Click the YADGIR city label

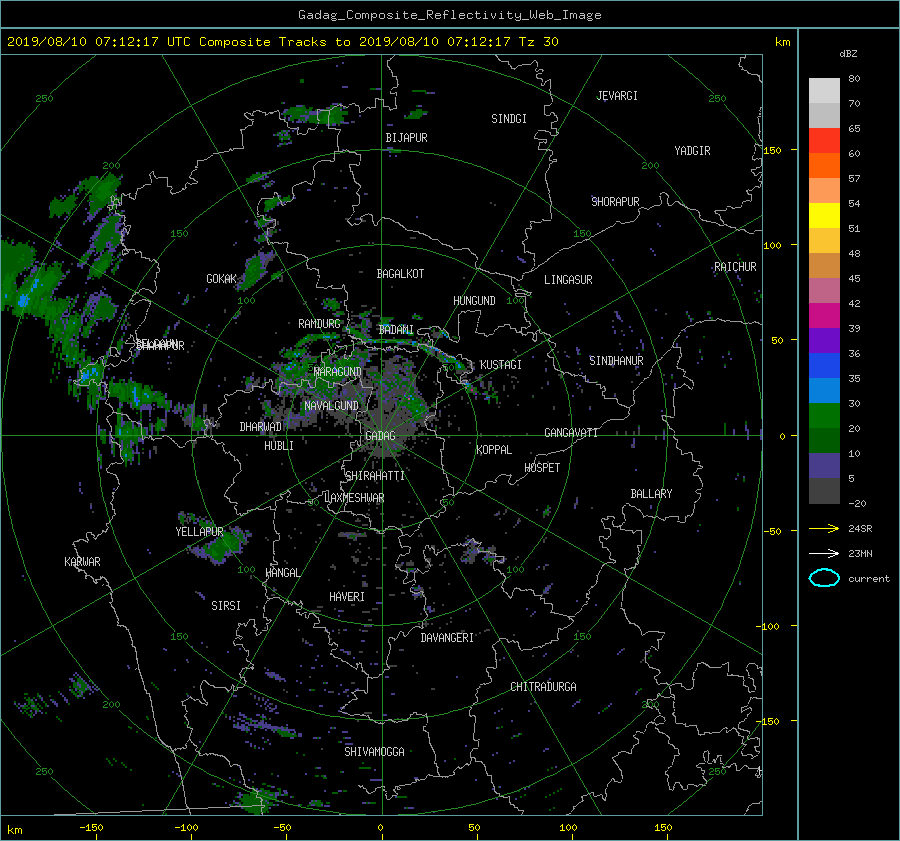[x=692, y=151]
